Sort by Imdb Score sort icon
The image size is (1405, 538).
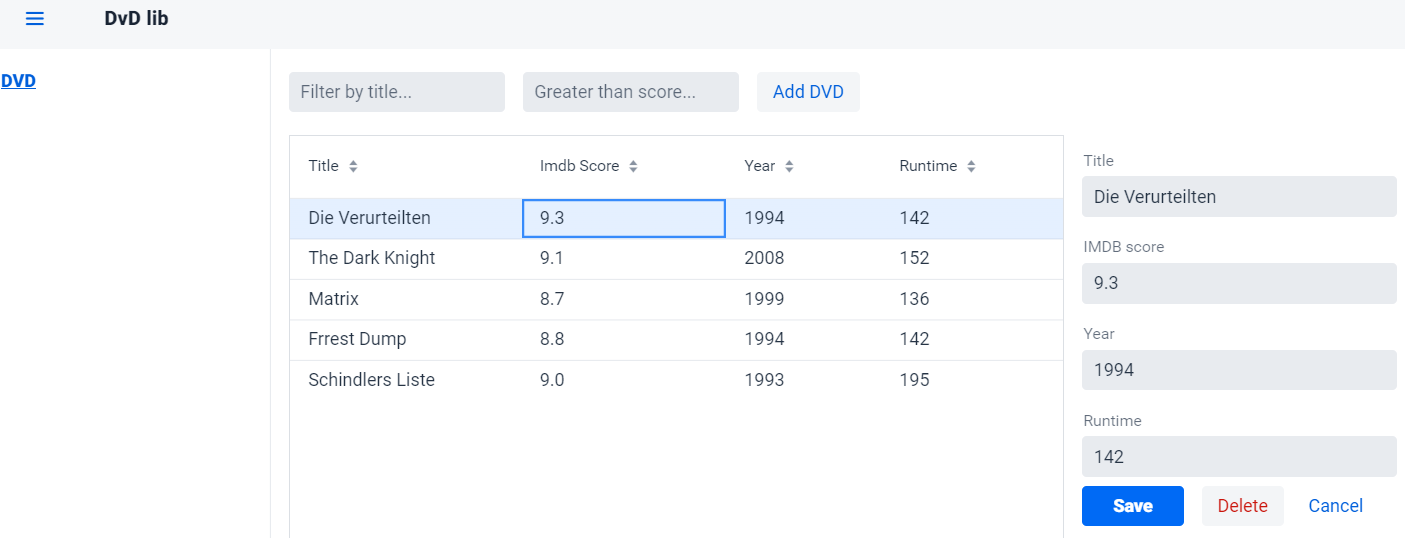tap(633, 167)
